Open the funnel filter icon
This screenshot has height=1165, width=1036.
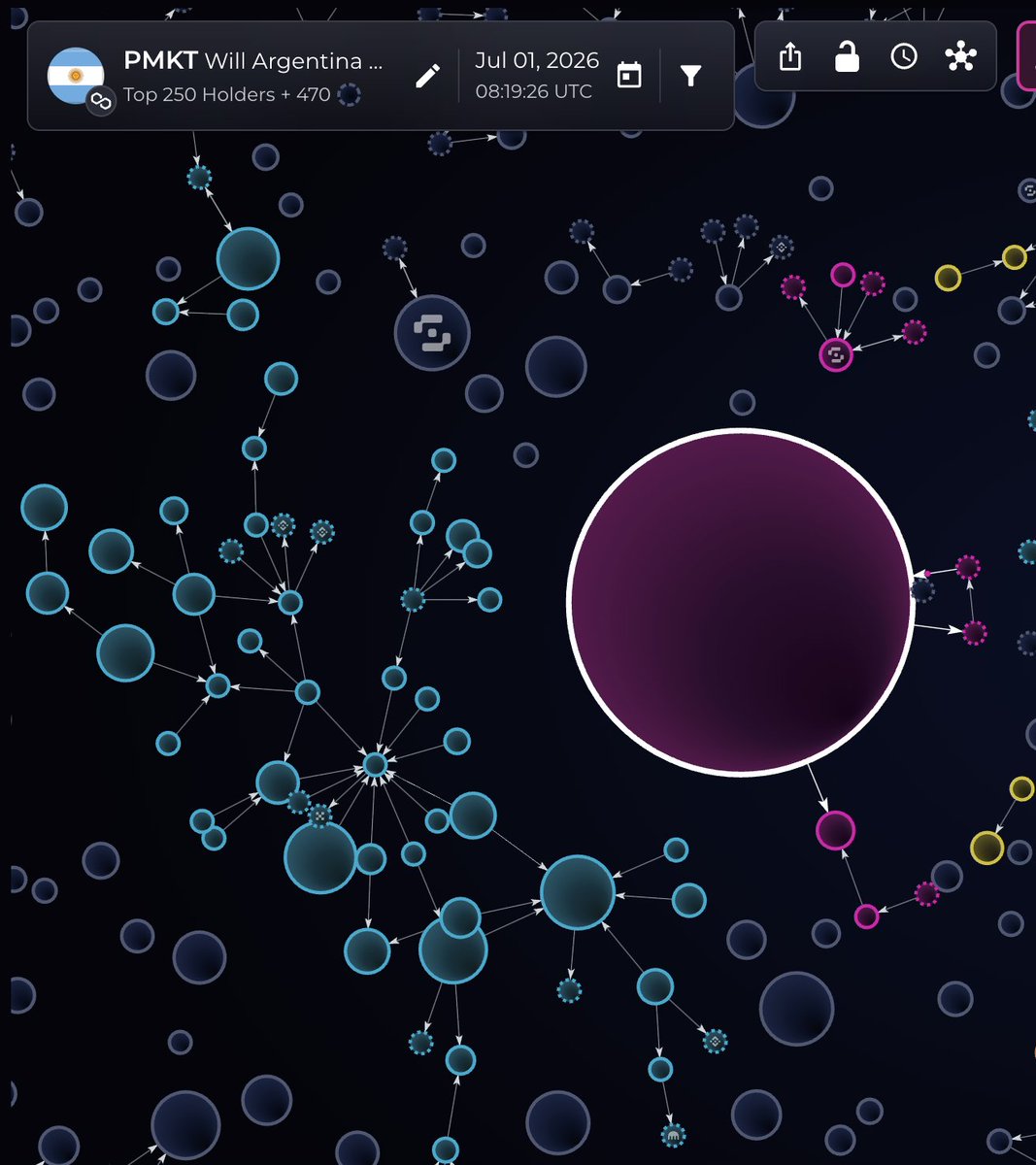coord(690,76)
